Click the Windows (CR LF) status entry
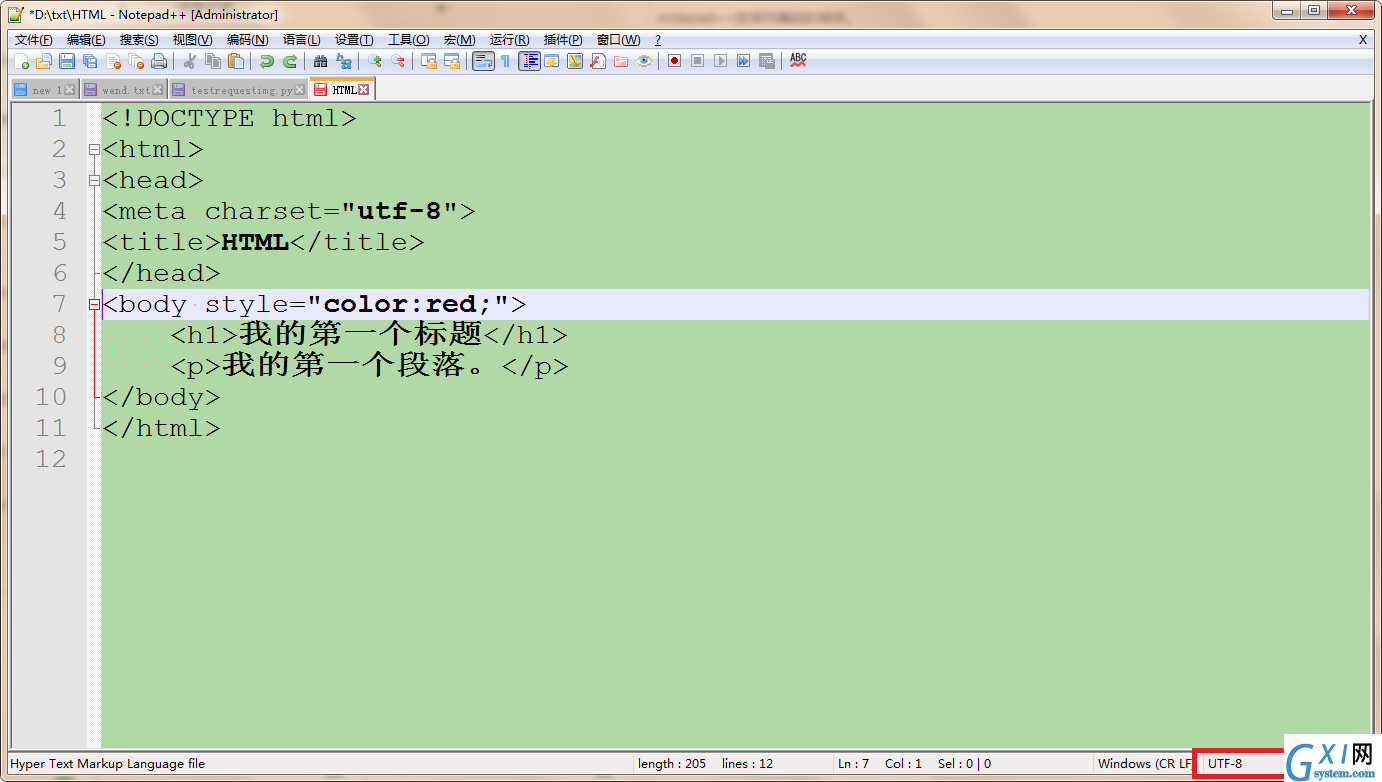Screen dimensions: 1382x782 coord(1143,763)
